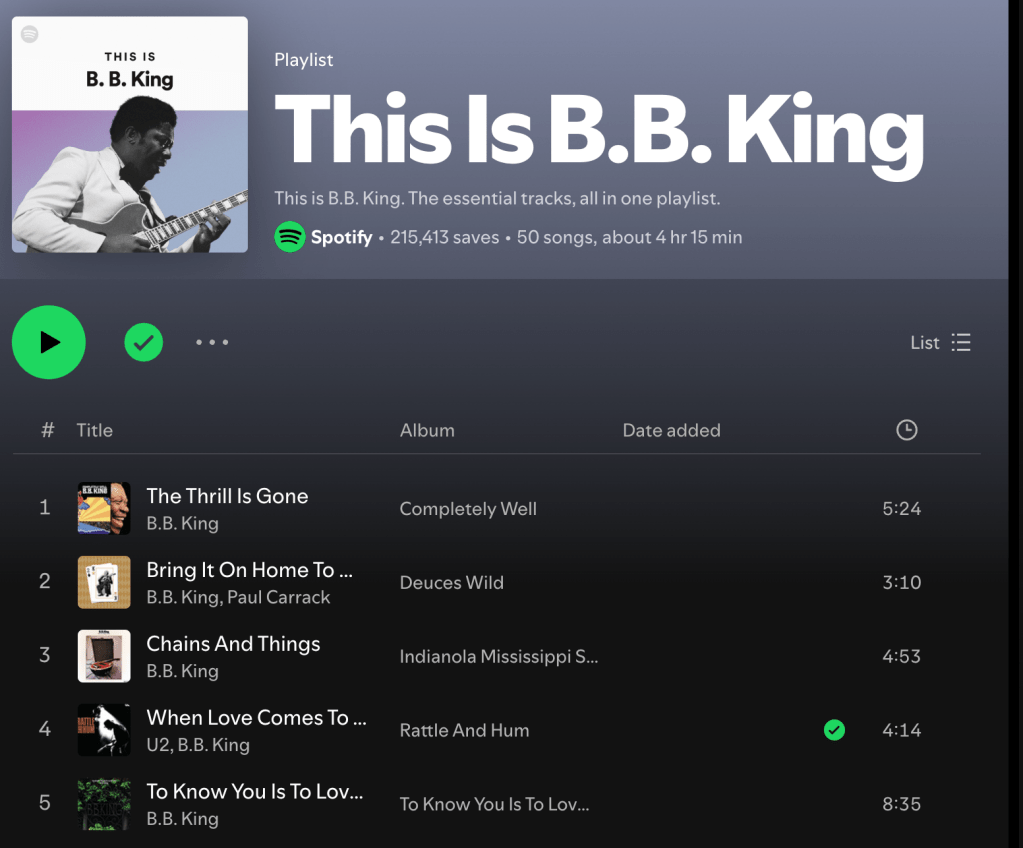Select the Chains And Things track title

pyautogui.click(x=233, y=644)
